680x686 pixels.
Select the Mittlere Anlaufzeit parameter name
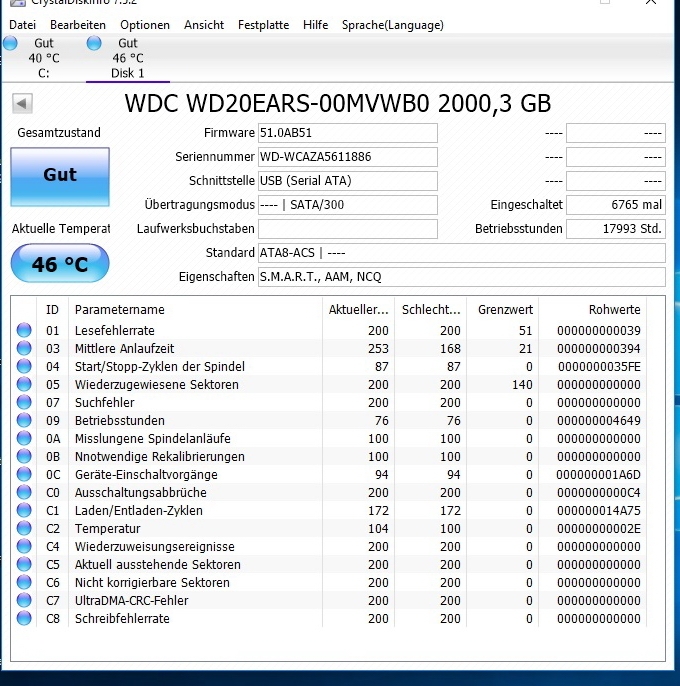tap(124, 348)
